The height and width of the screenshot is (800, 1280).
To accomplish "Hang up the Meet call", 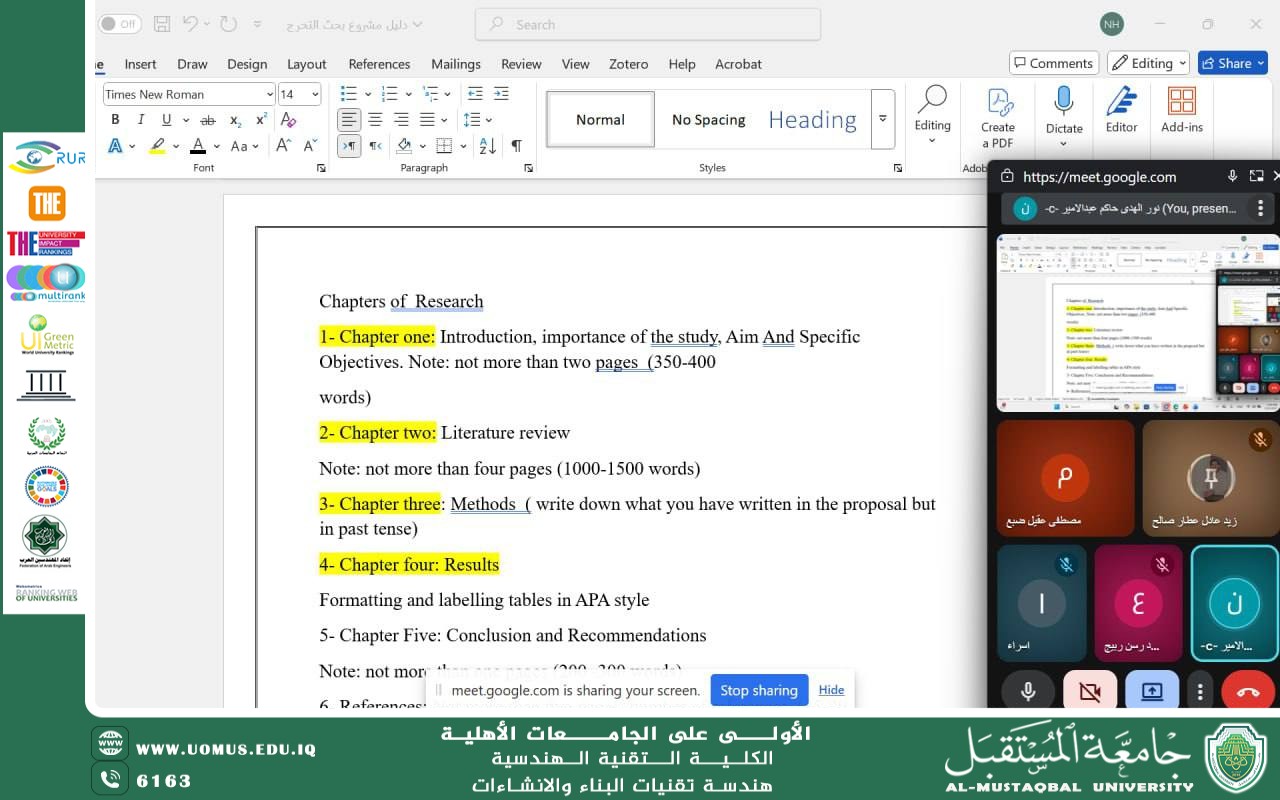I will coord(1247,691).
